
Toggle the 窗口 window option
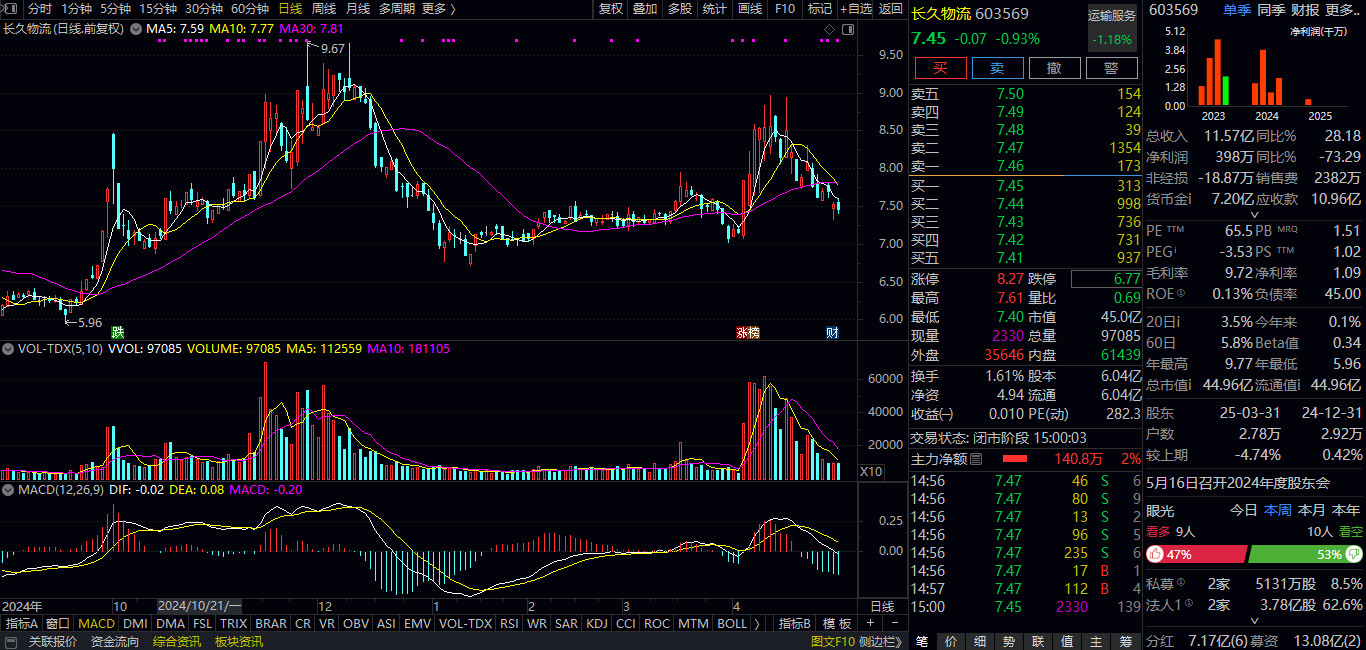pyautogui.click(x=59, y=623)
